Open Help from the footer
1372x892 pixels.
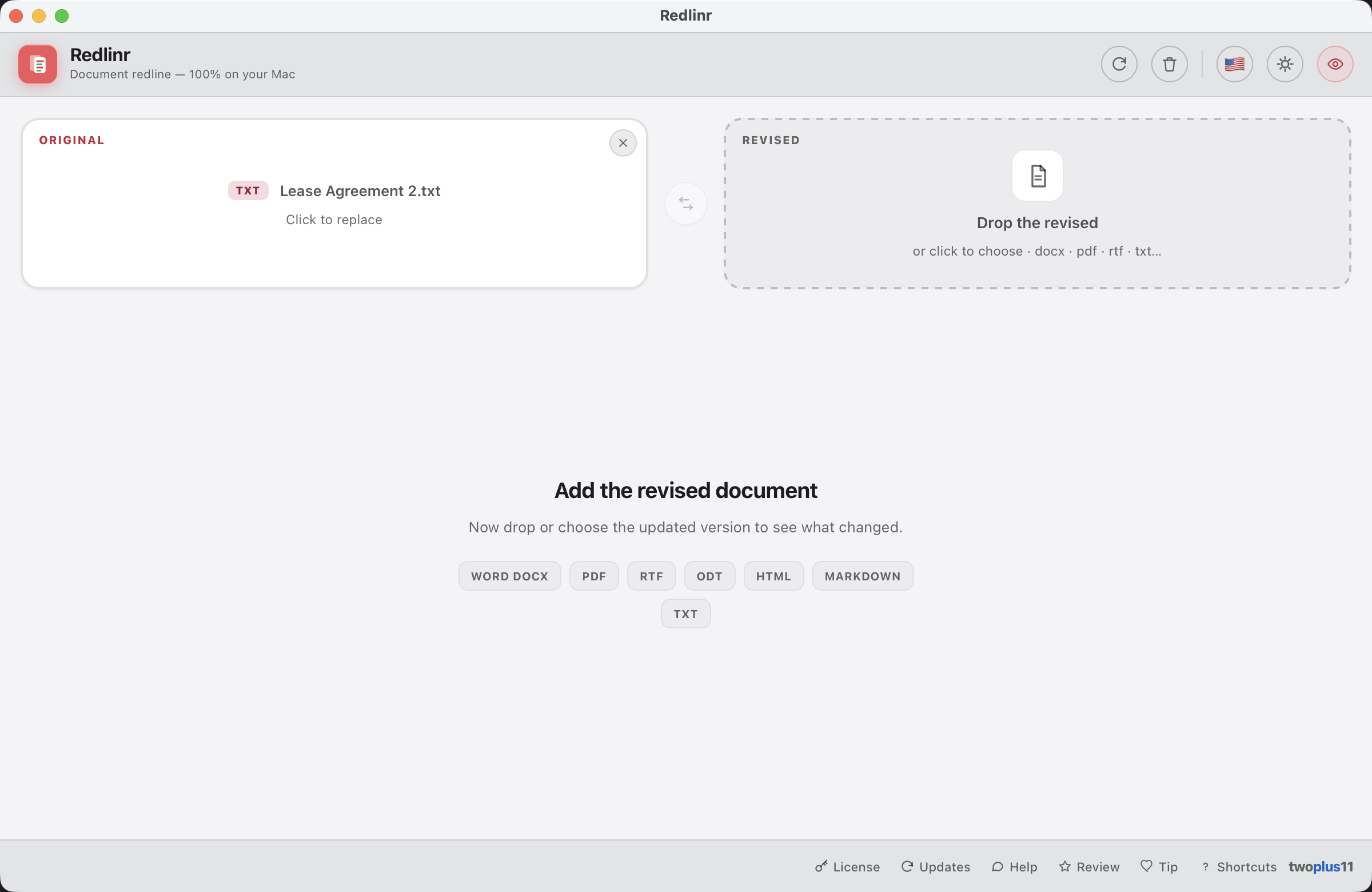(1015, 867)
